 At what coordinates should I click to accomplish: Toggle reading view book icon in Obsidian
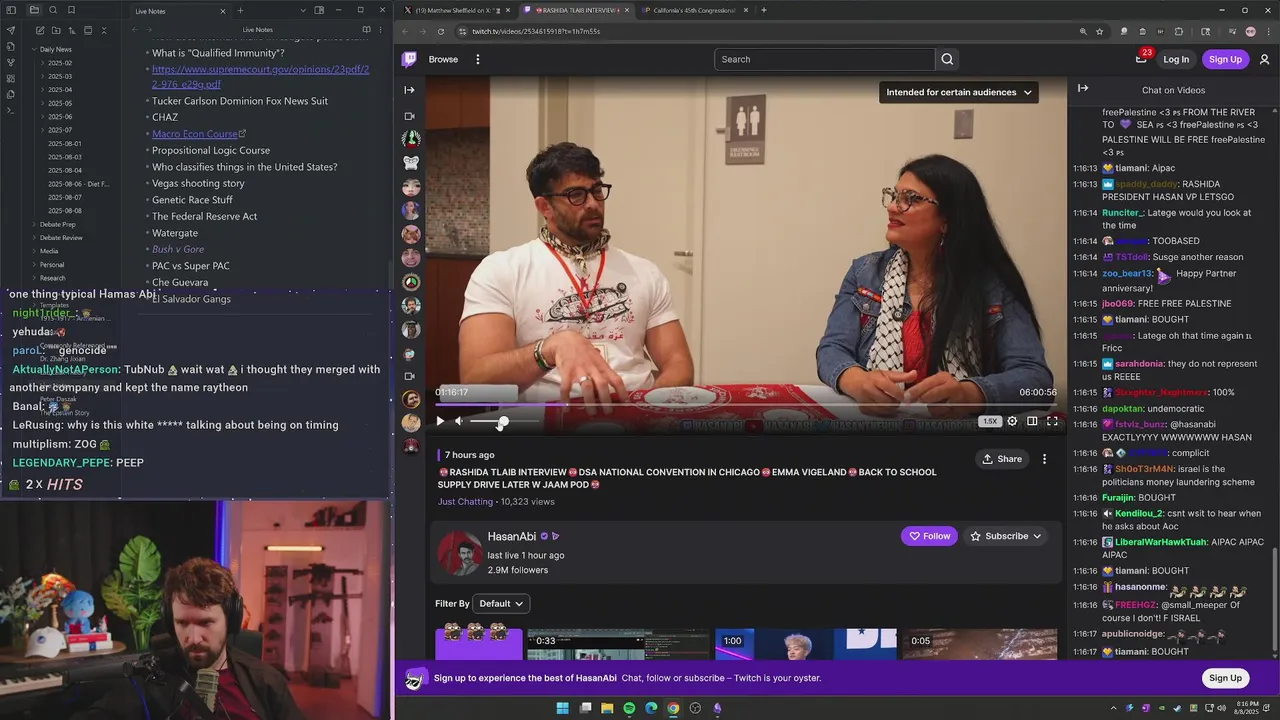366,30
